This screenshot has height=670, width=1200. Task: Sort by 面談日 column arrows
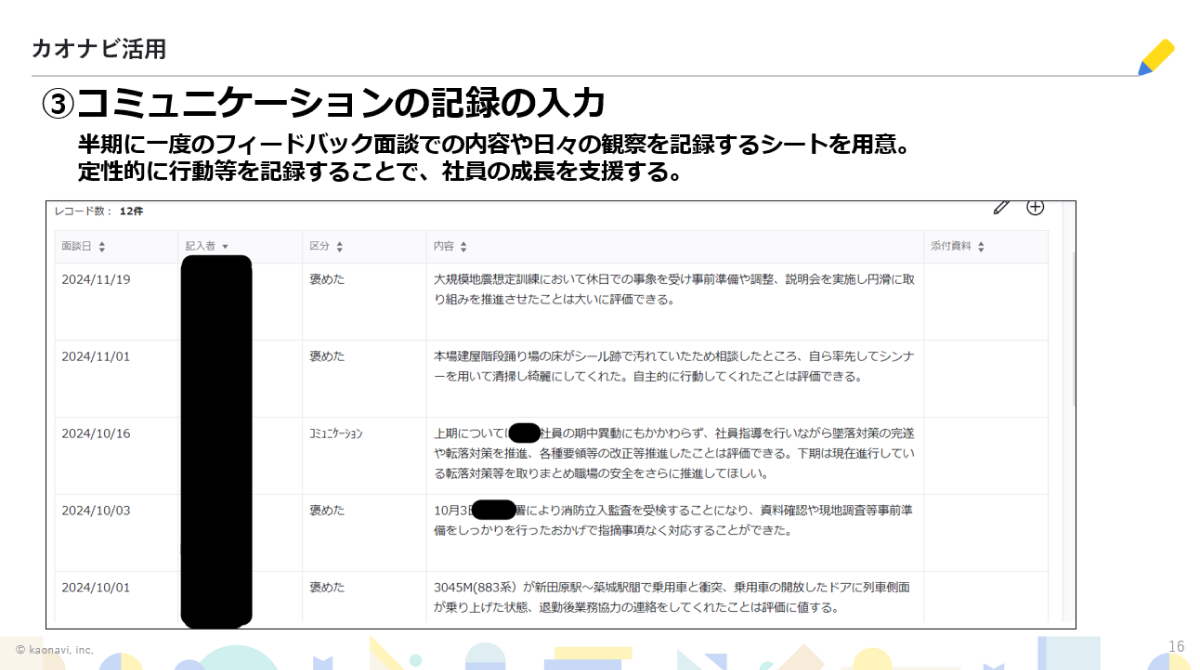[102, 247]
